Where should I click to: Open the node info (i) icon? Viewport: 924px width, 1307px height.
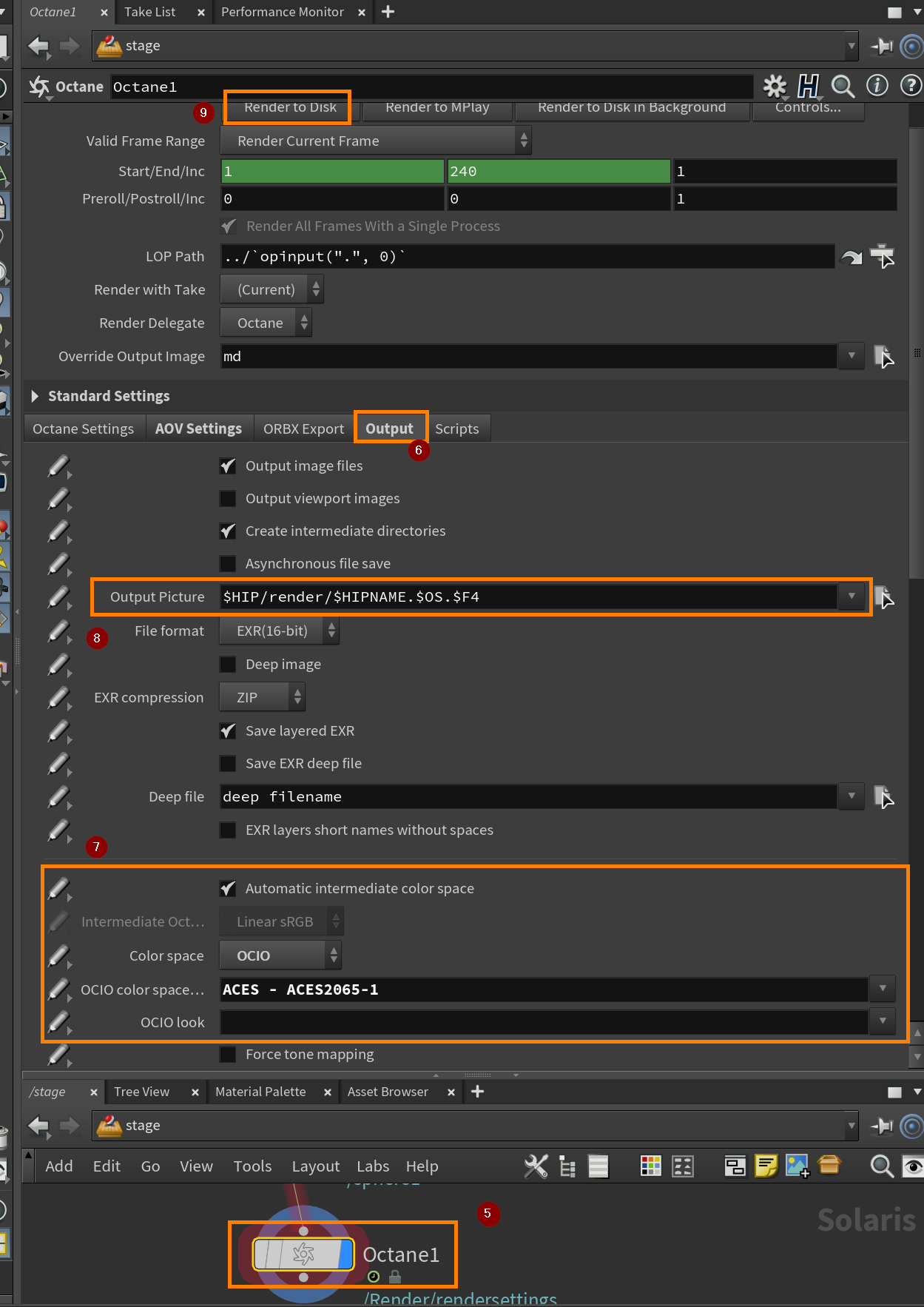[877, 86]
